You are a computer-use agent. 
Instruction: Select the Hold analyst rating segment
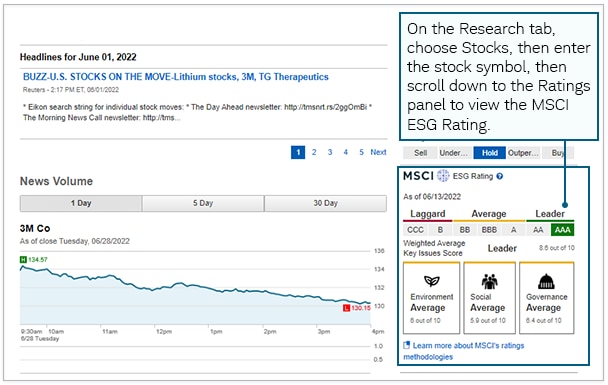(490, 153)
